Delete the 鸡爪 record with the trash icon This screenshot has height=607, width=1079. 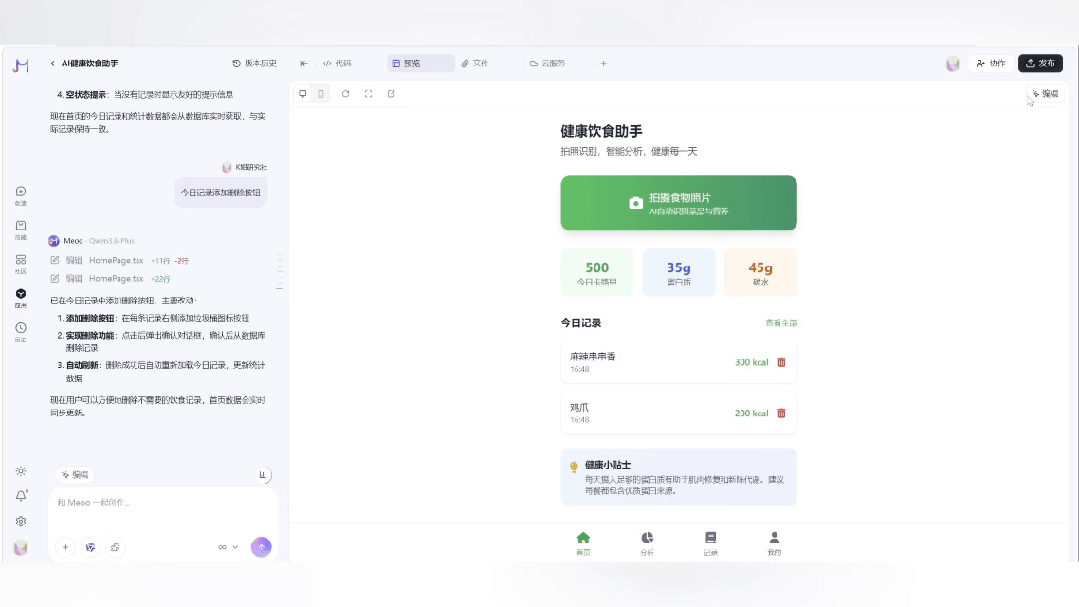pos(781,412)
